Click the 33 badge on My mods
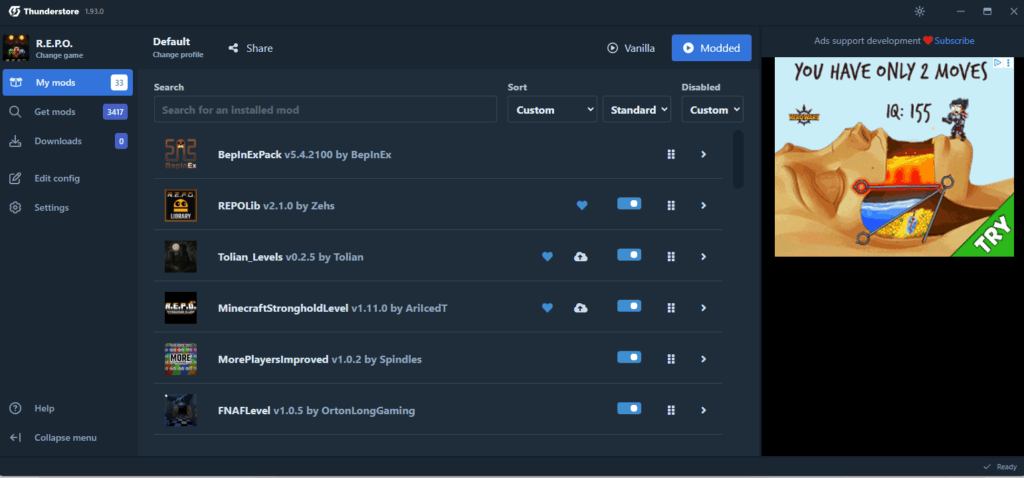The height and width of the screenshot is (478, 1024). click(x=119, y=83)
